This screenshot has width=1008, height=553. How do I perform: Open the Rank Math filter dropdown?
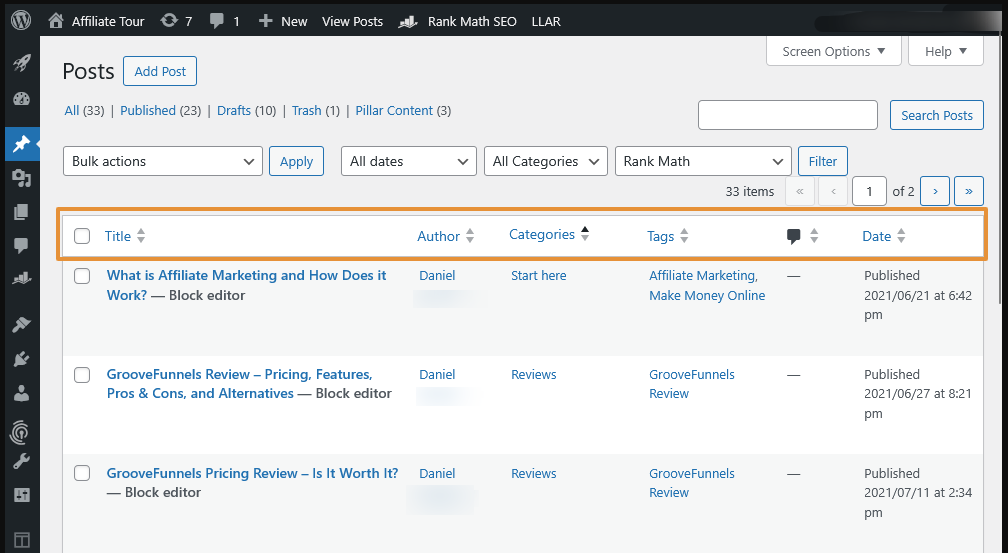coord(703,161)
